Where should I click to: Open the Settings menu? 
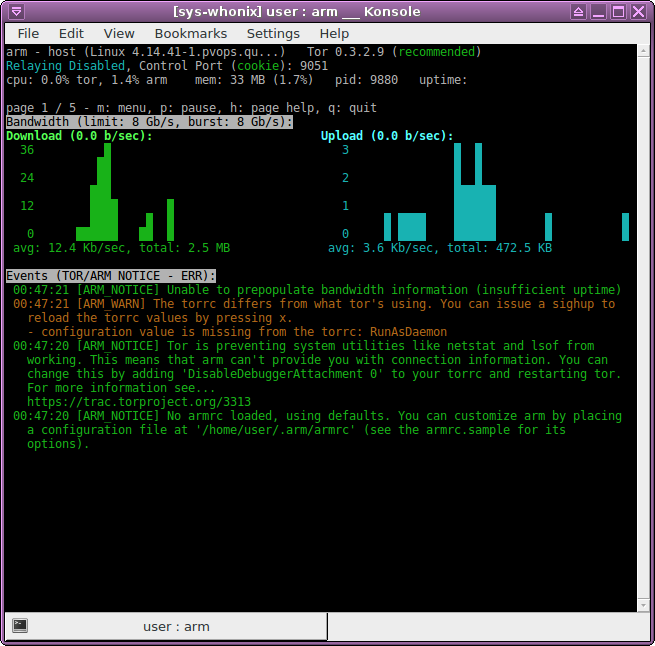click(x=273, y=33)
